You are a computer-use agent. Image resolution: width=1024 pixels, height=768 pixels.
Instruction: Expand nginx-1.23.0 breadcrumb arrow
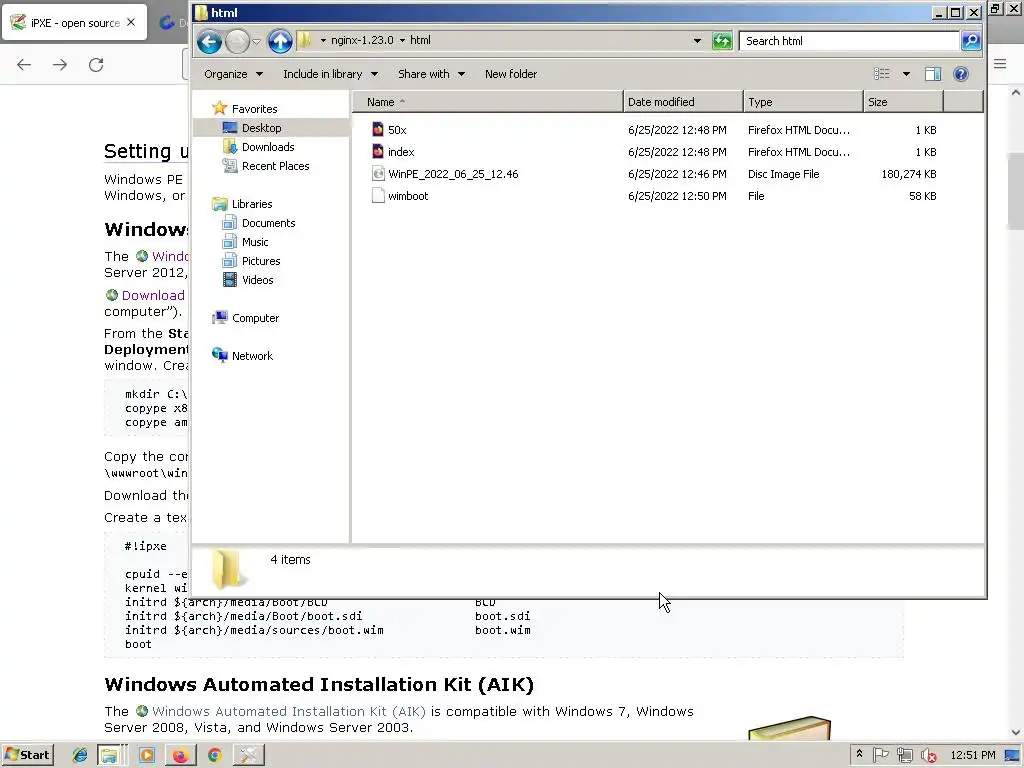[x=402, y=40]
